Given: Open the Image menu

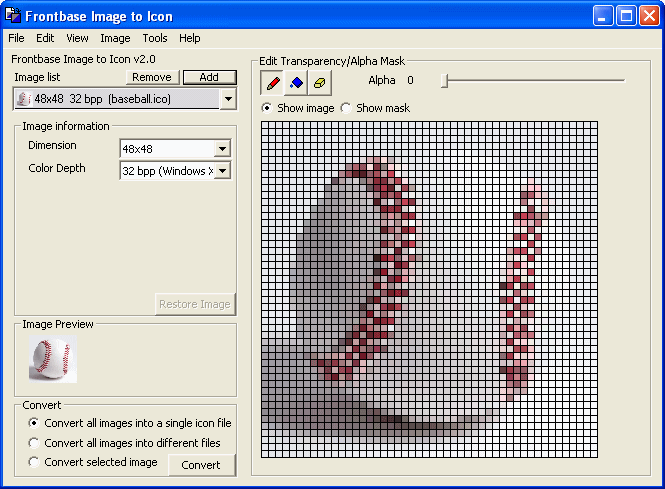Looking at the screenshot, I should point(115,38).
